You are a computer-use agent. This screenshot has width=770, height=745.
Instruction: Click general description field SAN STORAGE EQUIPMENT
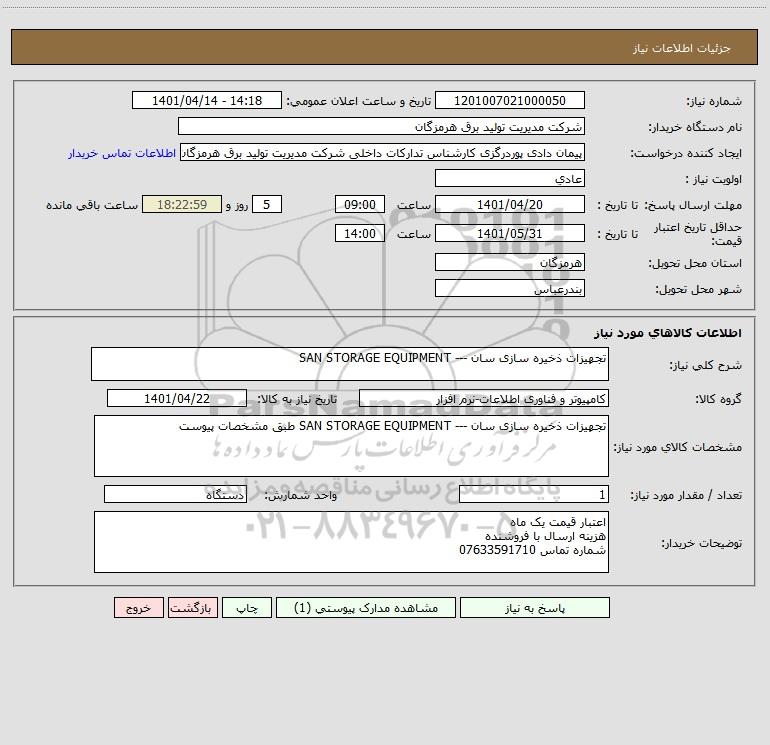pos(350,364)
